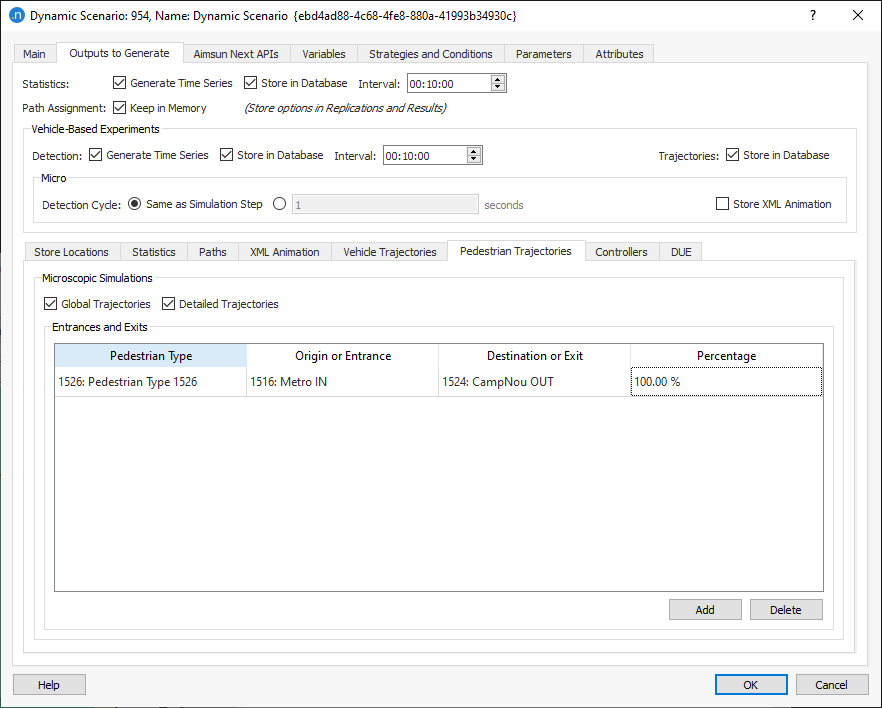The height and width of the screenshot is (708, 882).
Task: Enable Store XML Animation
Action: pyautogui.click(x=722, y=204)
